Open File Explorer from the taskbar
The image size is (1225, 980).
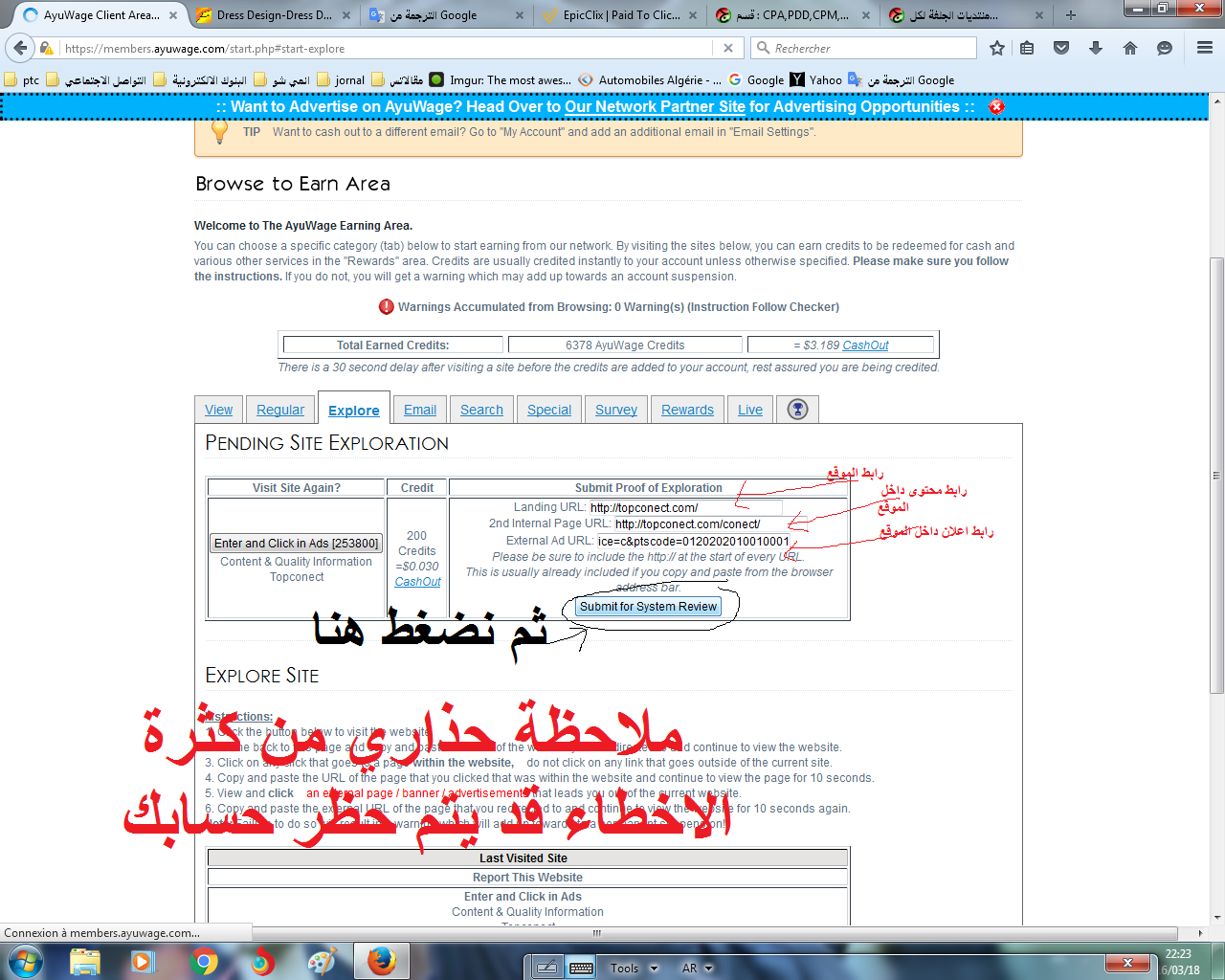[85, 961]
